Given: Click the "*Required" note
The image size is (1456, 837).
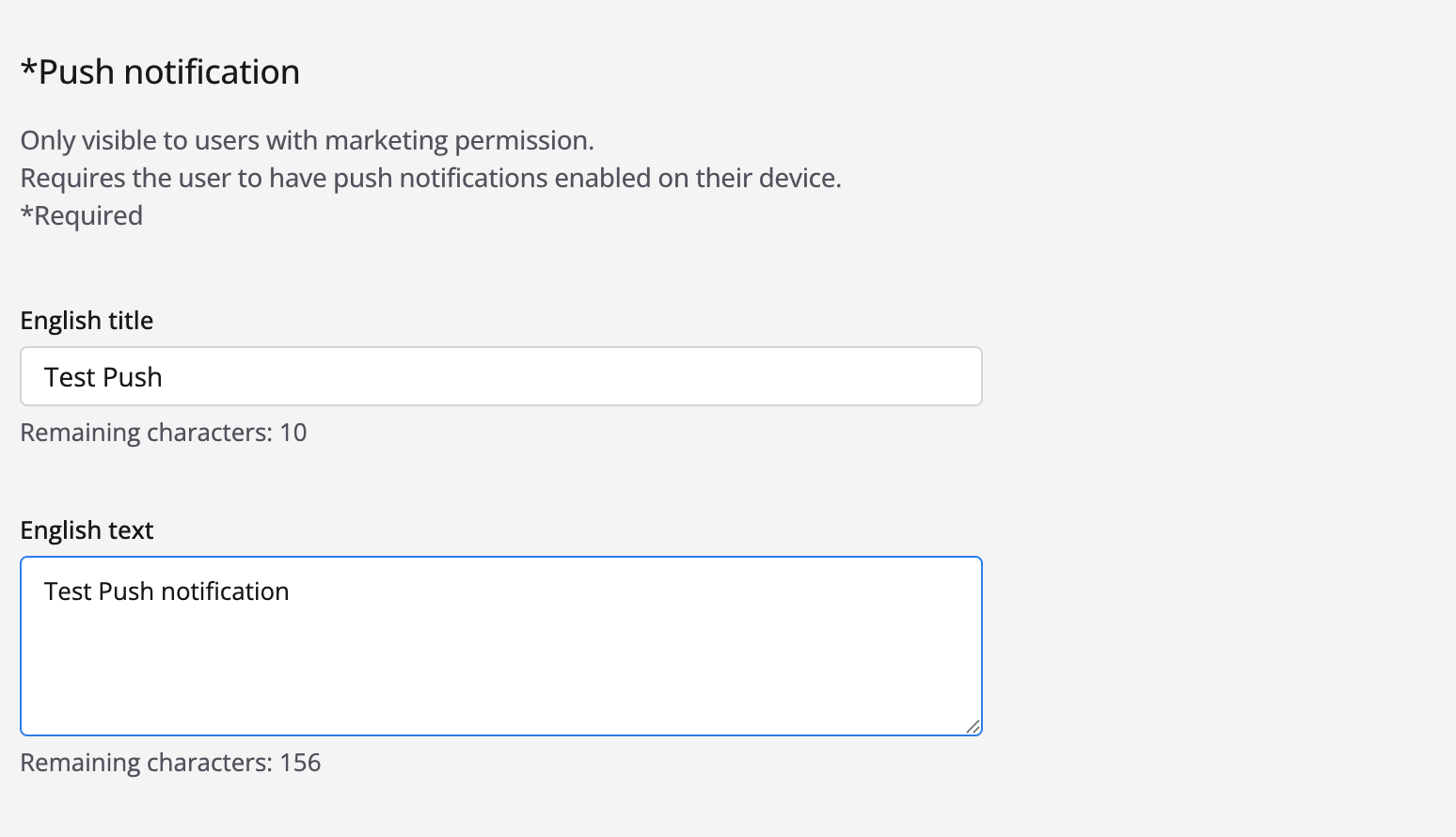Looking at the screenshot, I should [82, 215].
